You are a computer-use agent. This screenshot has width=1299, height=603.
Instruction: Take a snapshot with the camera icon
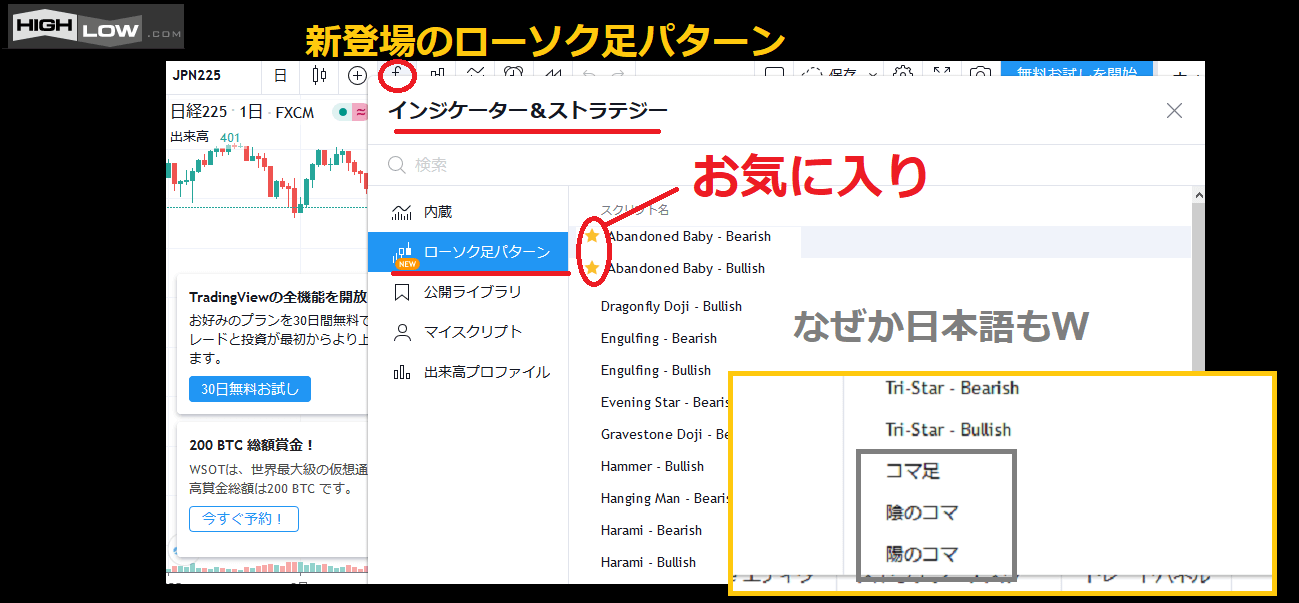[981, 75]
